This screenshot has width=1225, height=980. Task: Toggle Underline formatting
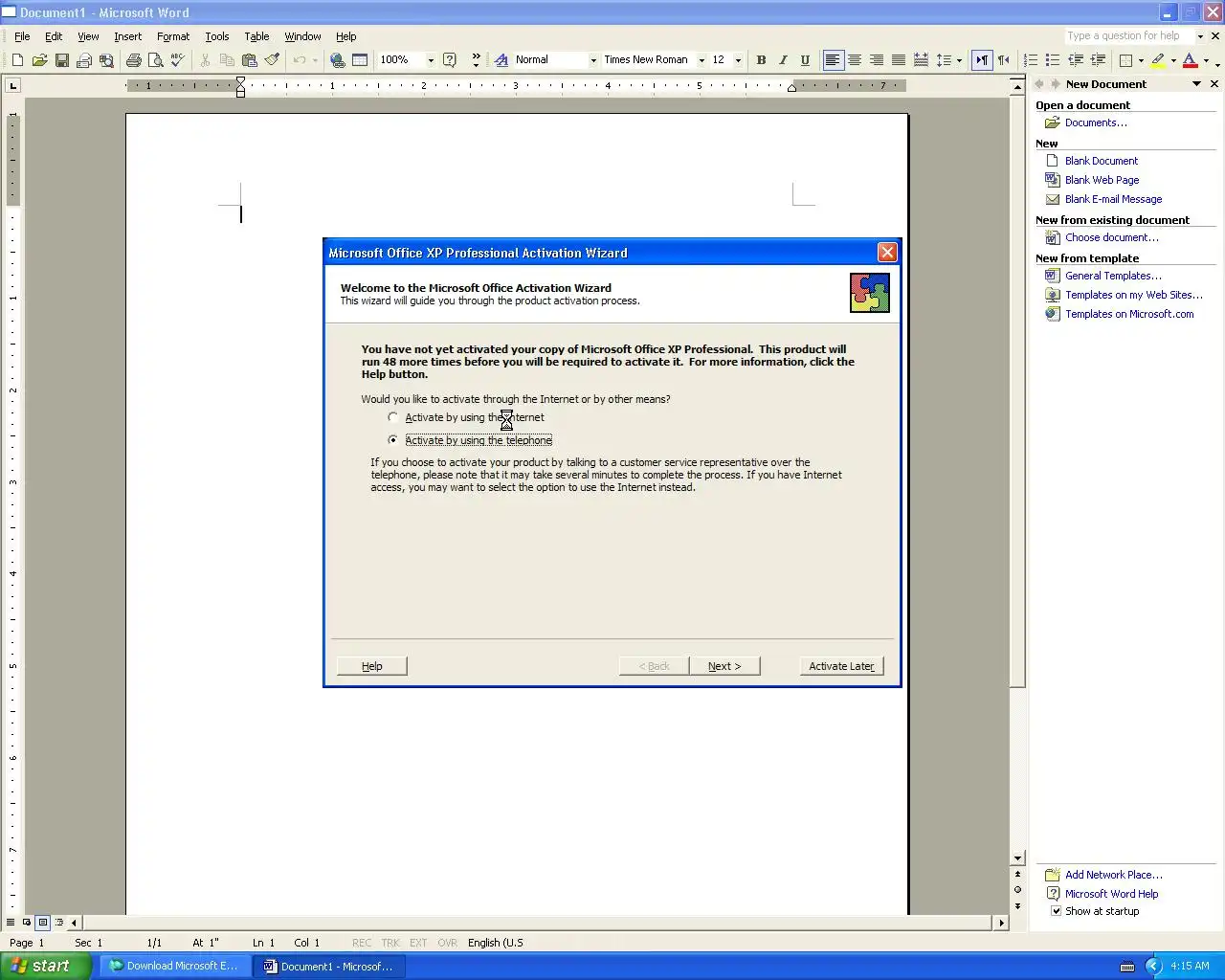pyautogui.click(x=805, y=59)
